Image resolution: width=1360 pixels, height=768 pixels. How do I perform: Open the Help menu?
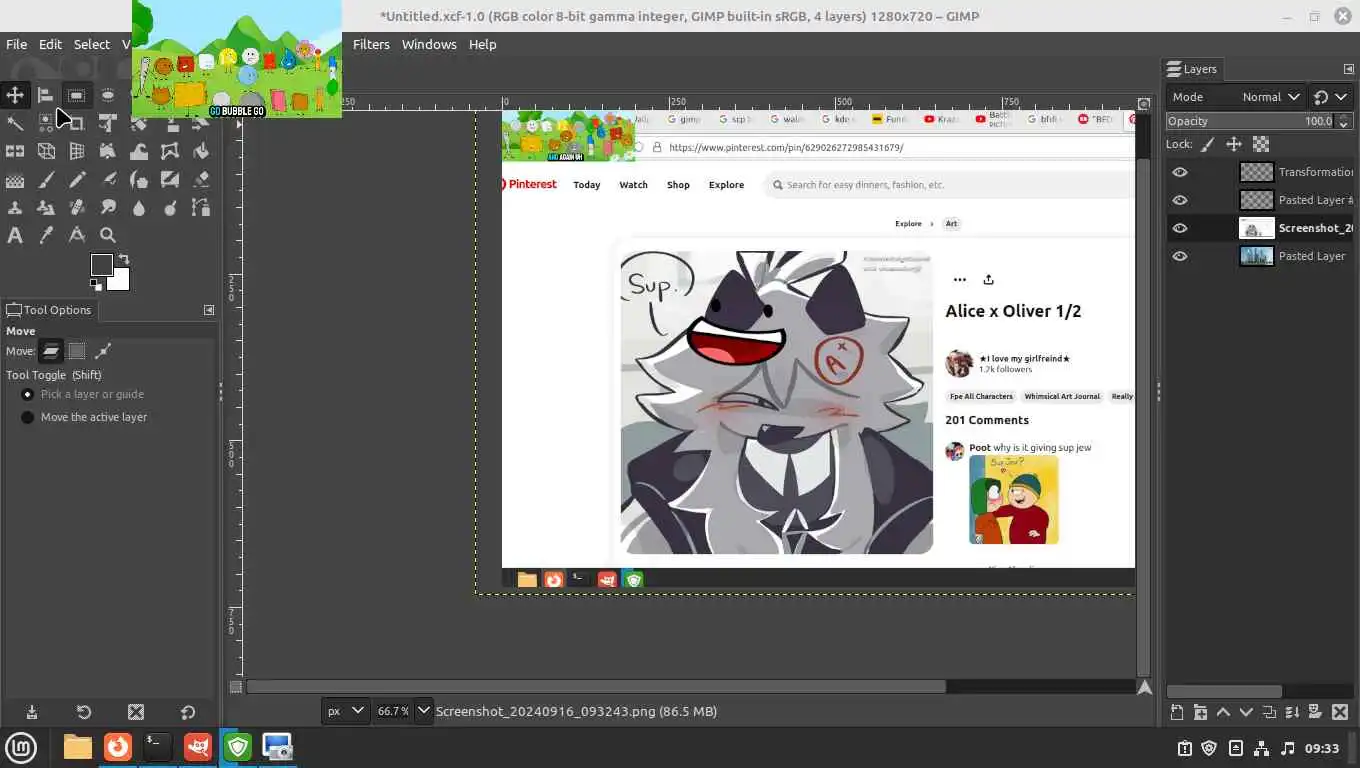[482, 44]
